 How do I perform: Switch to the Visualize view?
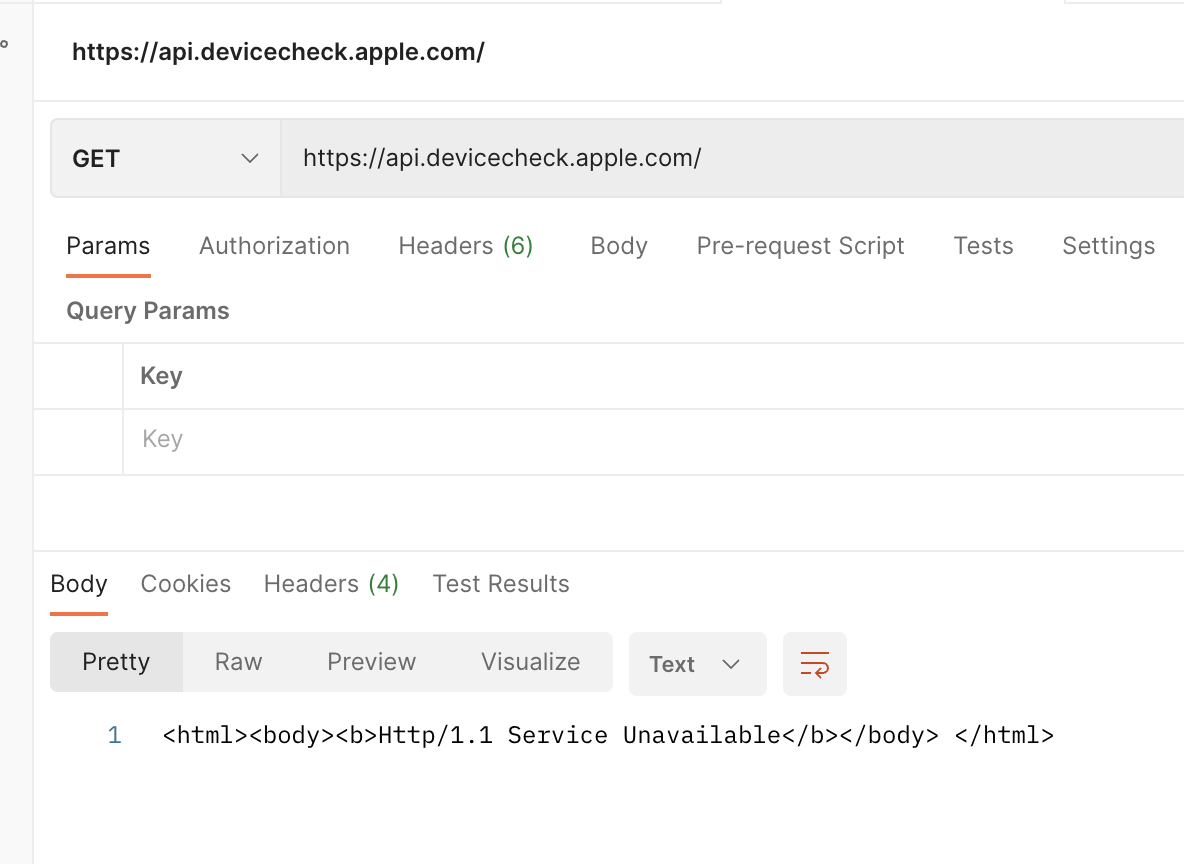(x=530, y=662)
